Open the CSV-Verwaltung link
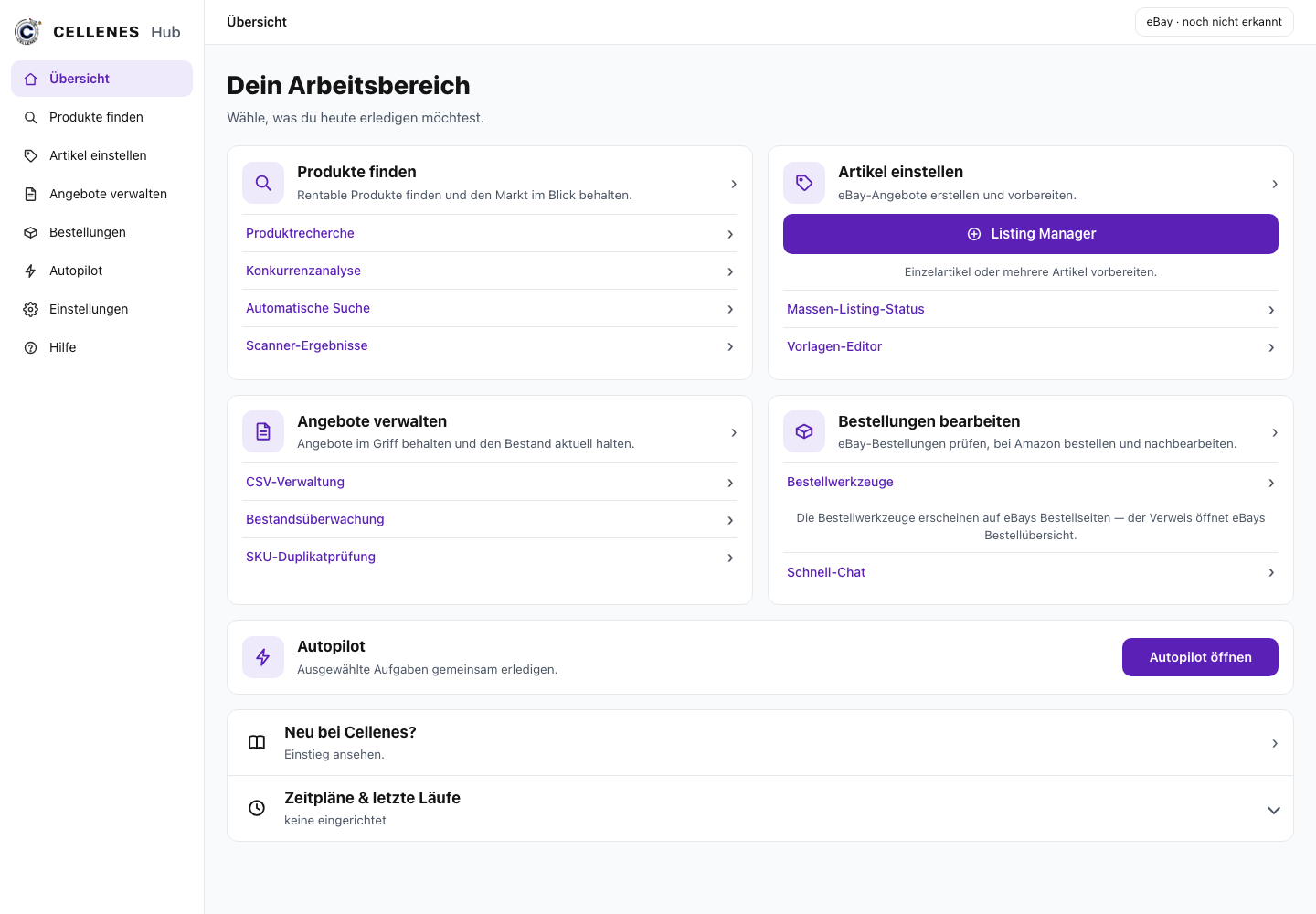This screenshot has width=1316, height=914. pyautogui.click(x=490, y=482)
